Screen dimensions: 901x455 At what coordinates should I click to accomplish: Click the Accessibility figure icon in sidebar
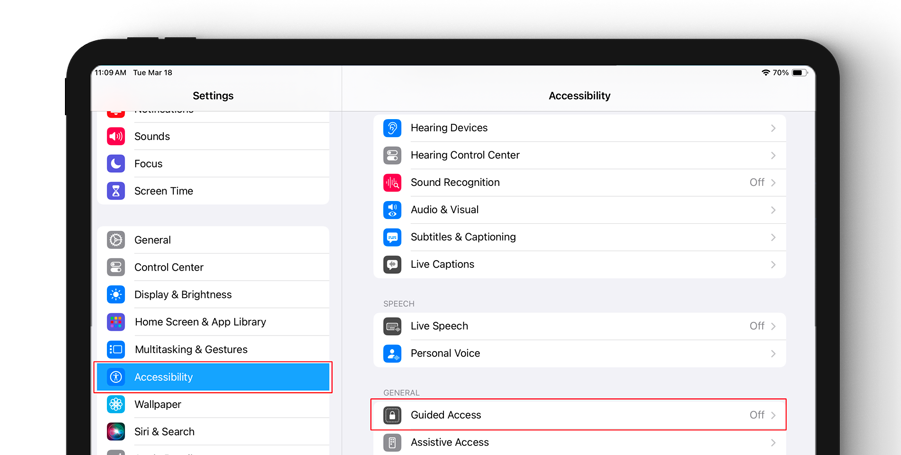tap(116, 377)
